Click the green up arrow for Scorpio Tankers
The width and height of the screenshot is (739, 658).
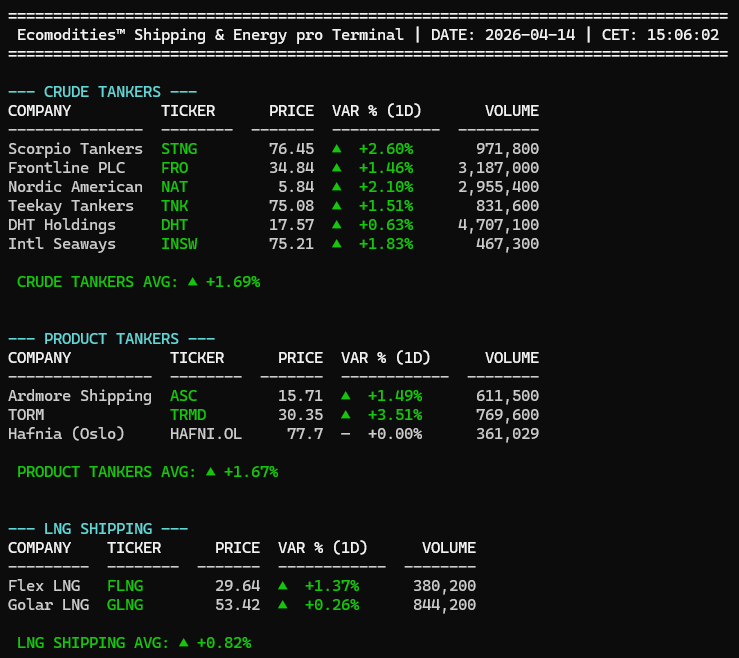(x=337, y=148)
